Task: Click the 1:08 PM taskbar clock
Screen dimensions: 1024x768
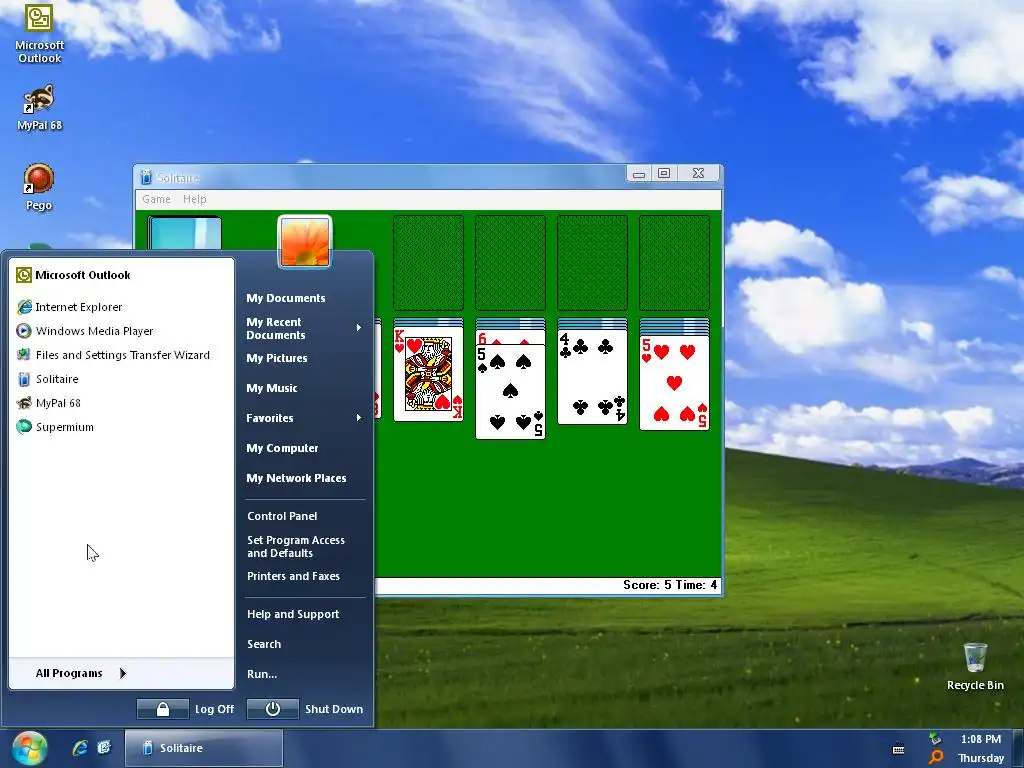Action: (980, 739)
